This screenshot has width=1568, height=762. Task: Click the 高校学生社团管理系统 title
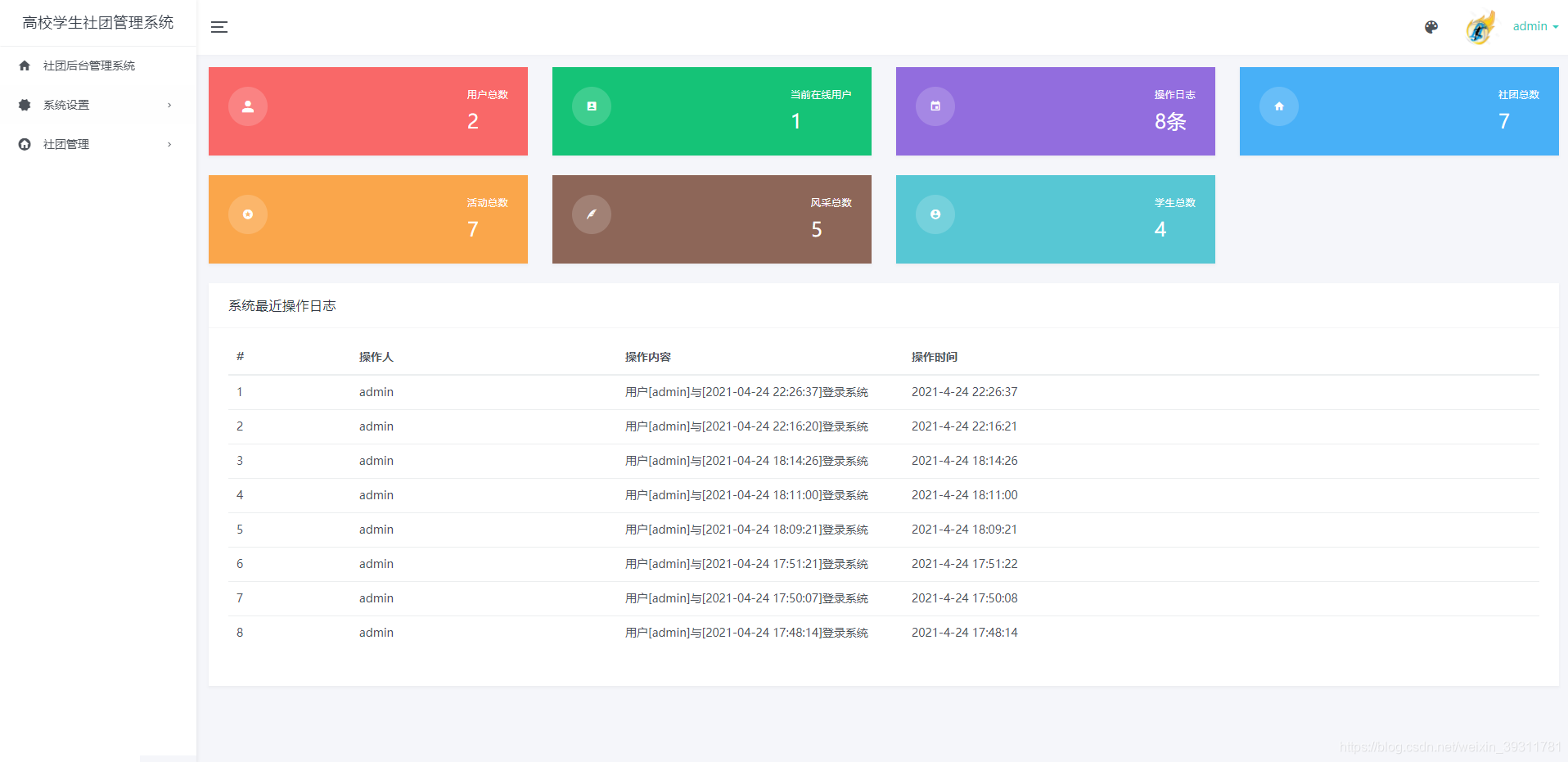(98, 23)
